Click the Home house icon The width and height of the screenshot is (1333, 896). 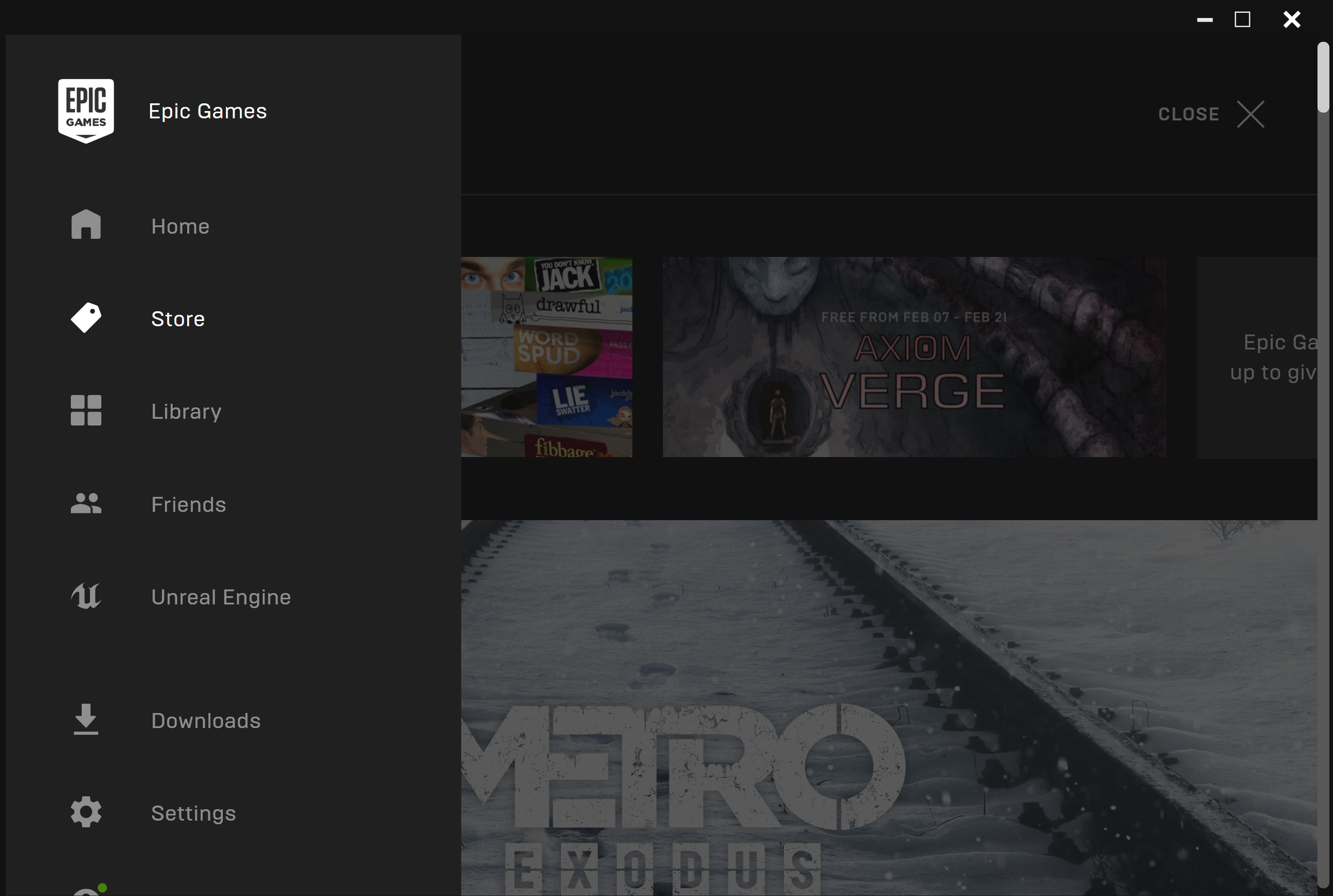(x=86, y=224)
